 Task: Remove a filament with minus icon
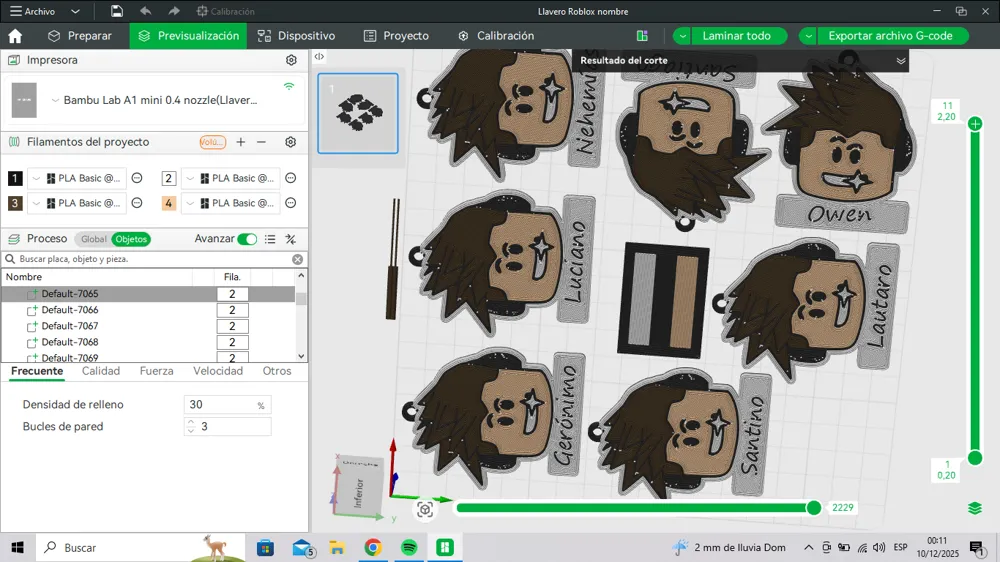pyautogui.click(x=261, y=142)
